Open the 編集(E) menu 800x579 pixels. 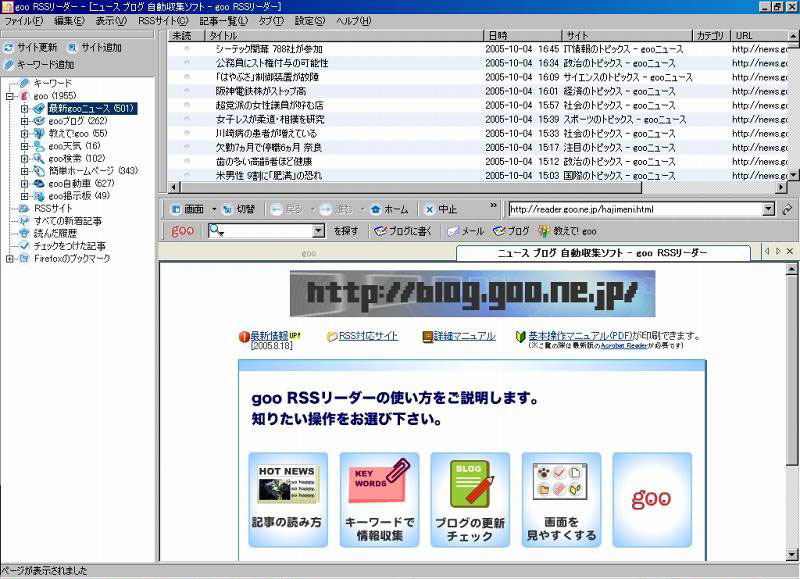[x=69, y=21]
